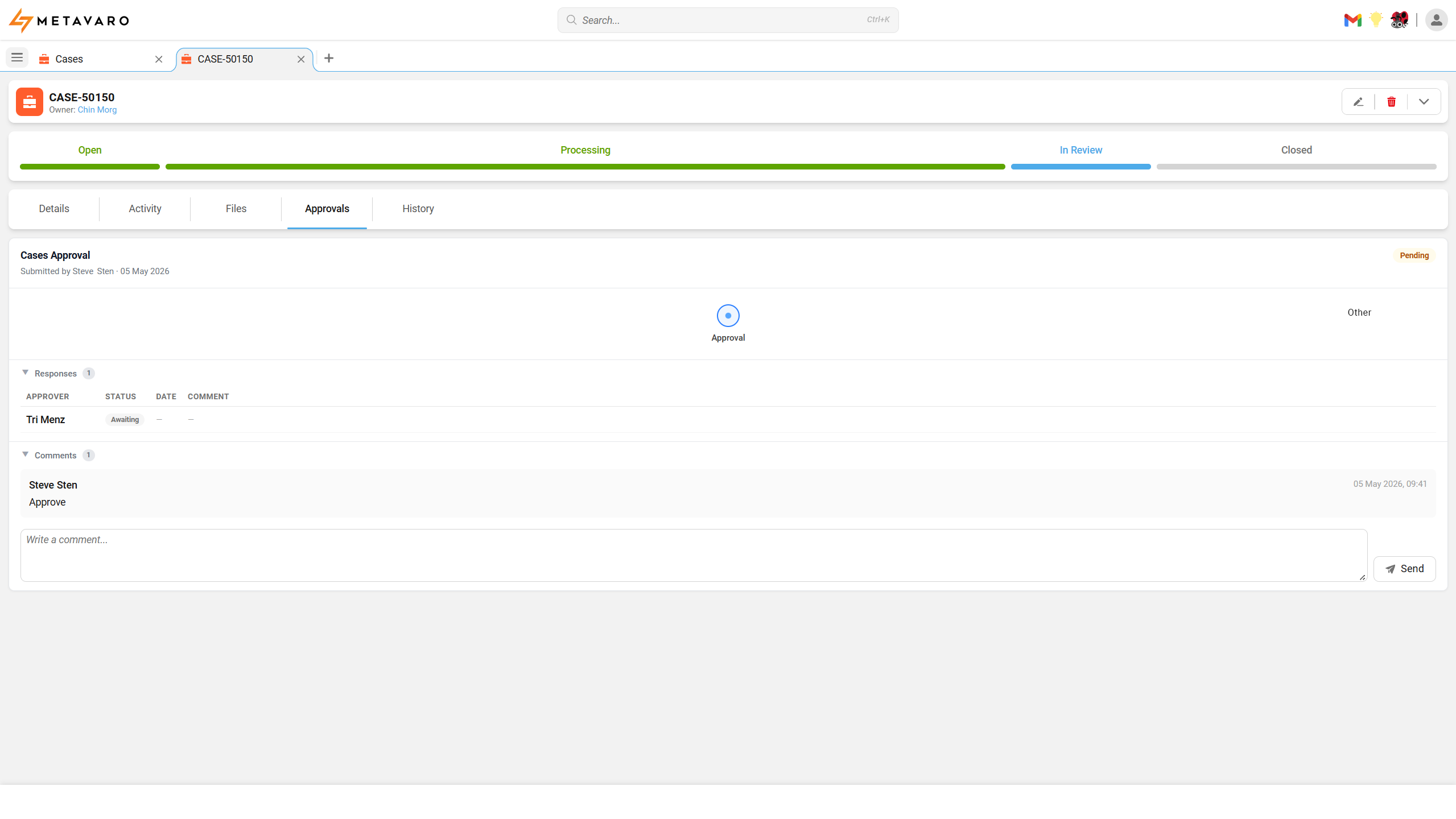The image size is (1456, 819).
Task: Click the orange case briefcase icon
Action: coord(30,102)
